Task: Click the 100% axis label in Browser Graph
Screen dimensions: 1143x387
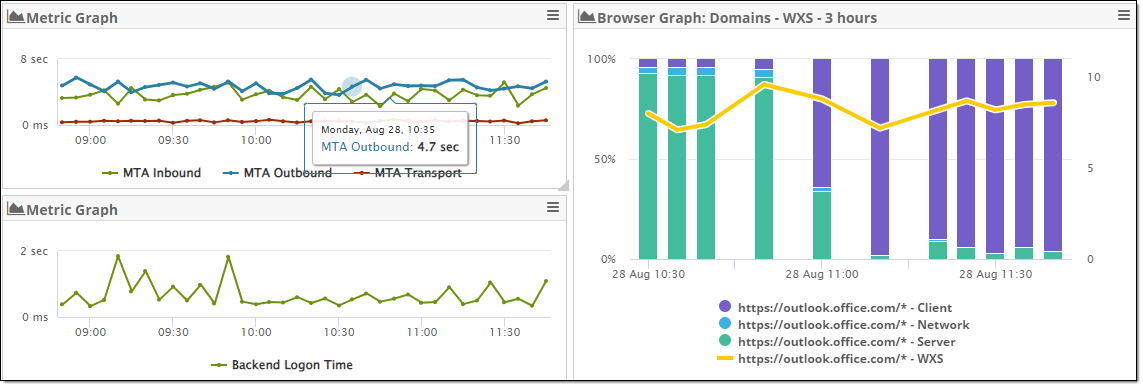Action: pyautogui.click(x=601, y=59)
